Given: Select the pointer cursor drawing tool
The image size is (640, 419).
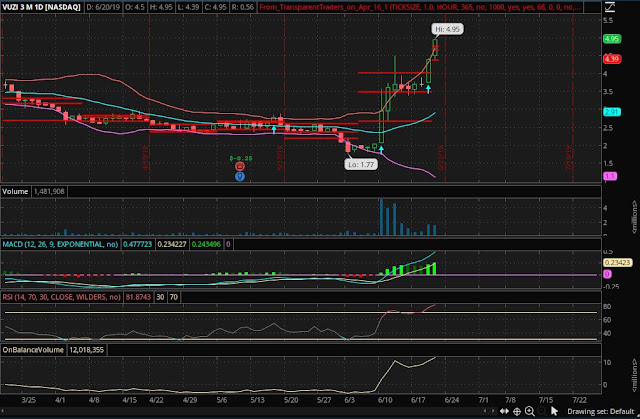Looking at the screenshot, I should pyautogui.click(x=554, y=411).
